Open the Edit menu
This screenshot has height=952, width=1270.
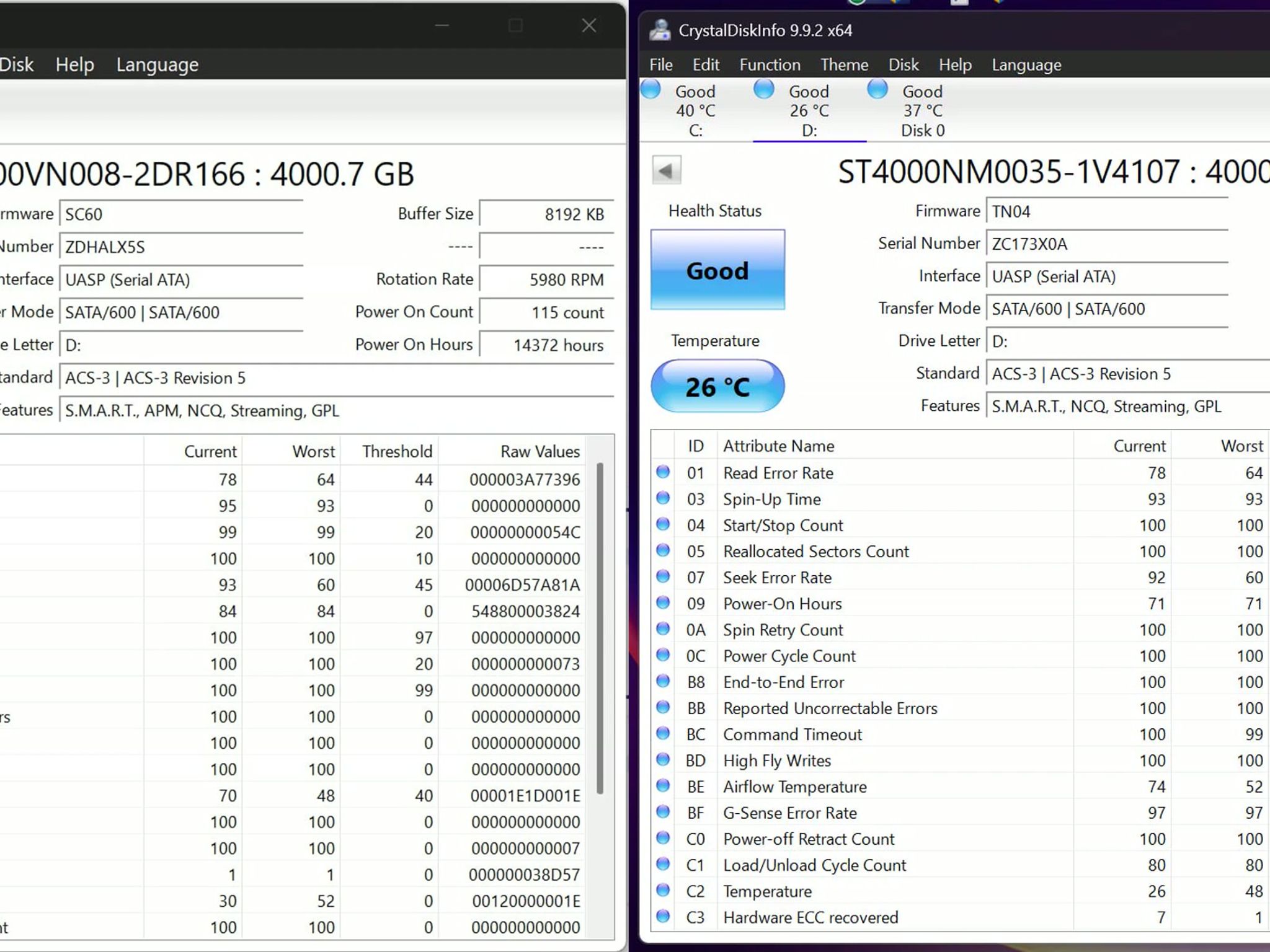(706, 64)
